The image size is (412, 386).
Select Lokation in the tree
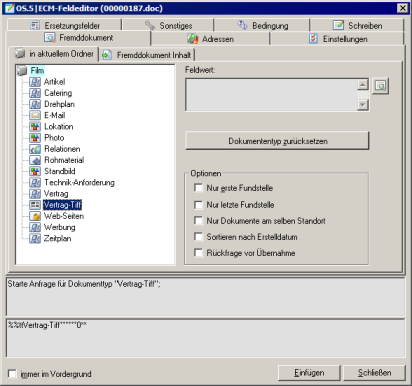coord(59,127)
